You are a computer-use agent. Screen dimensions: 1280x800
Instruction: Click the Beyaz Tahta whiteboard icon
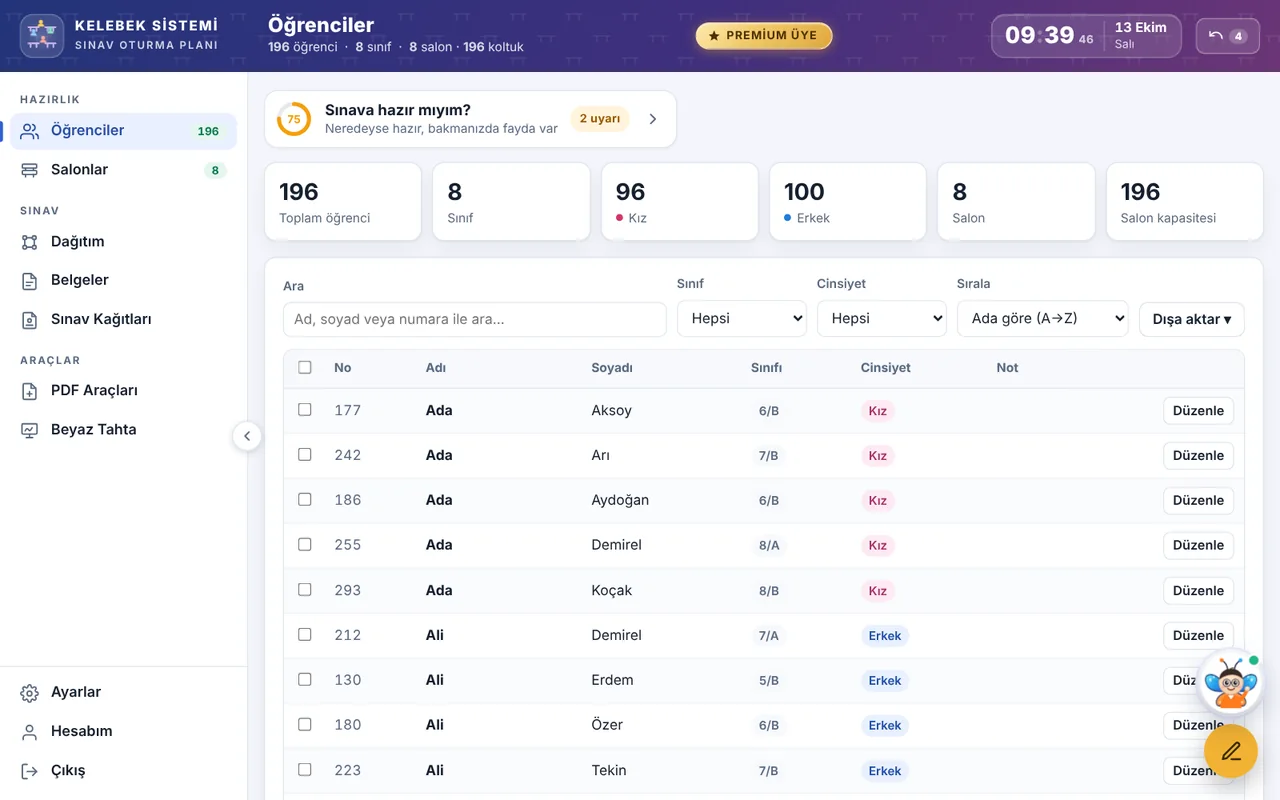coord(30,430)
